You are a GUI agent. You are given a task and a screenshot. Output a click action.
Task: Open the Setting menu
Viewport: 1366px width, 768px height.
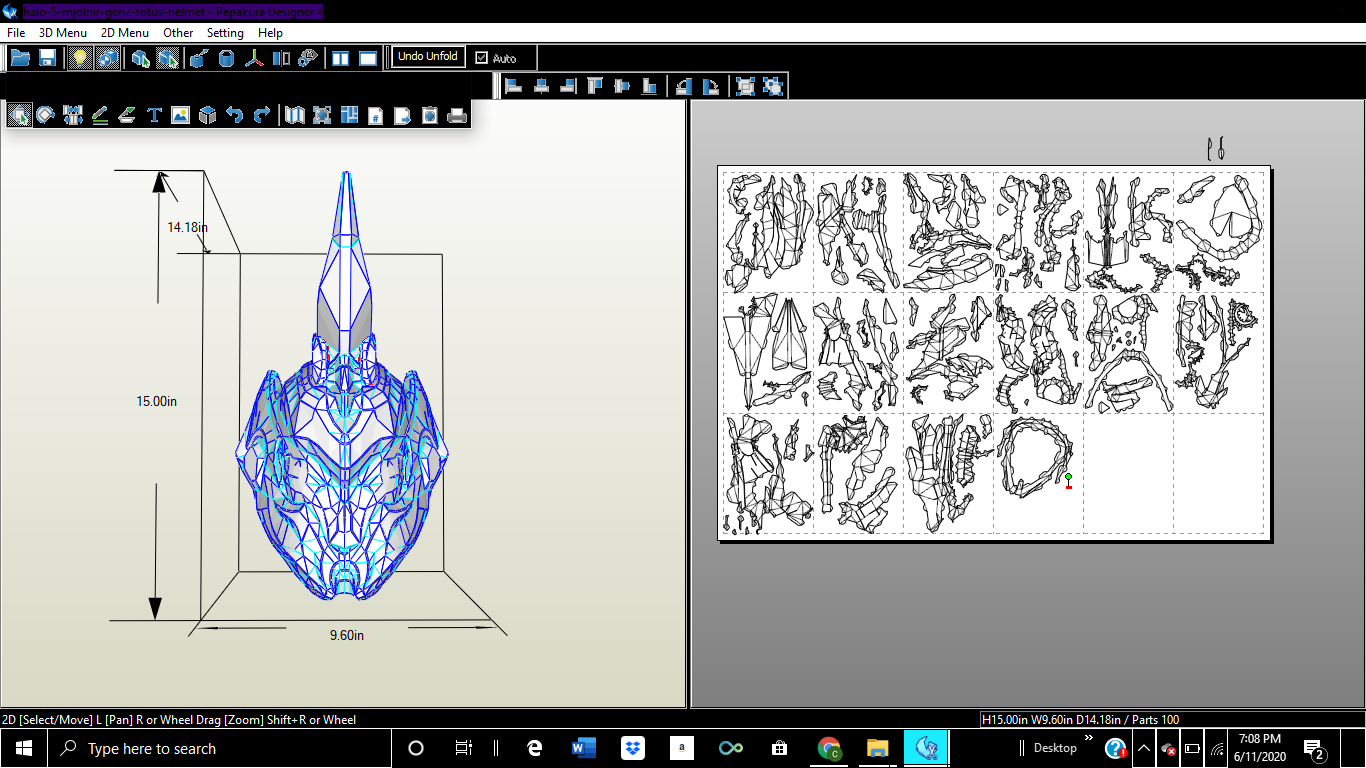225,33
